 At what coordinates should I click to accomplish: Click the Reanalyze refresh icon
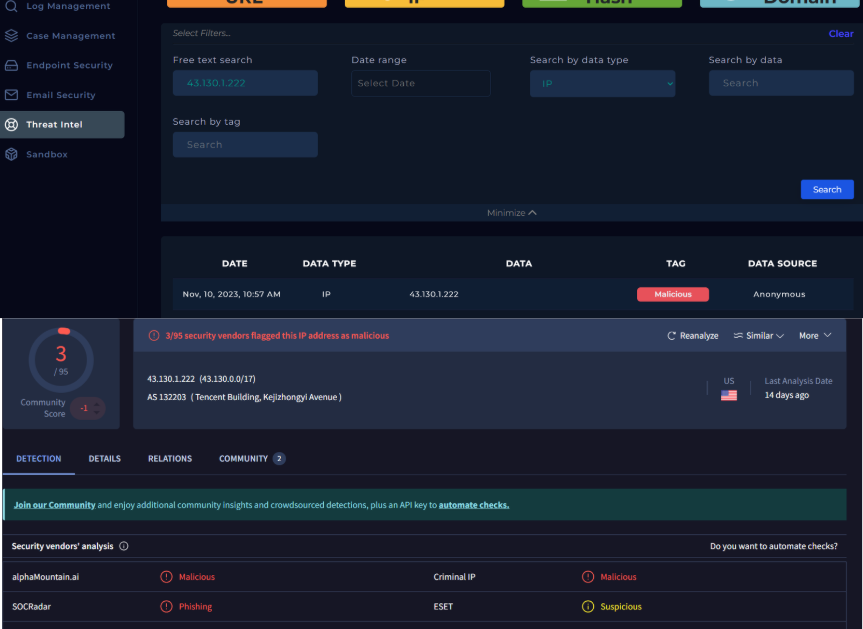tap(671, 336)
